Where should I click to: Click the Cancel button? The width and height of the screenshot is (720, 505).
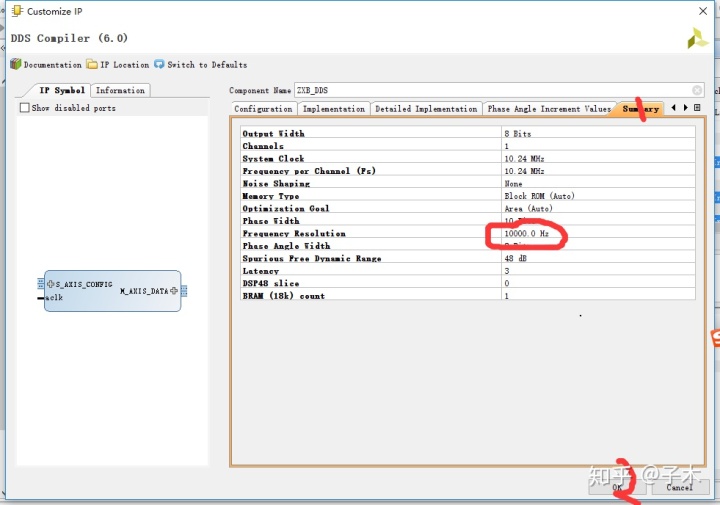(x=680, y=487)
